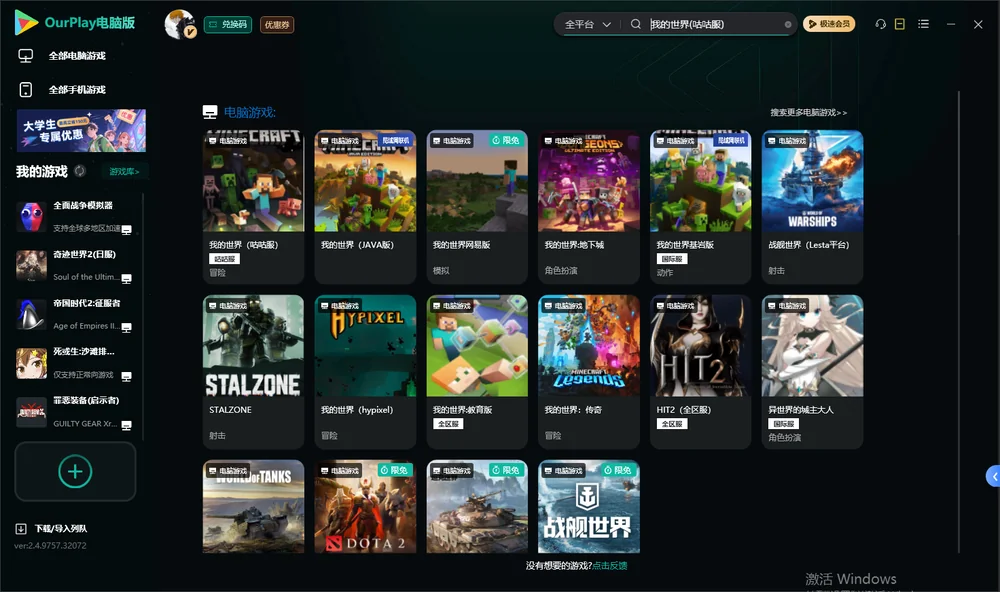1000x592 pixels.
Task: Open the STALZONE game card
Action: click(x=253, y=372)
